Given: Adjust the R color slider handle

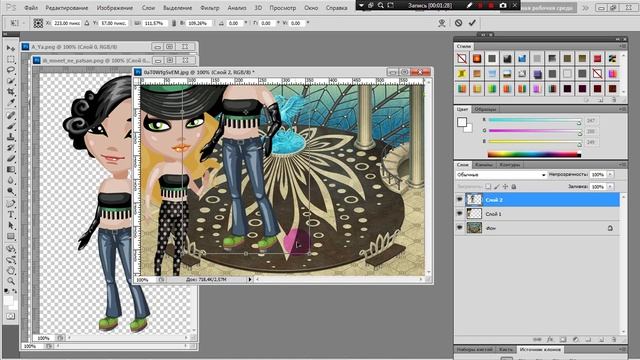Looking at the screenshot, I should tap(579, 122).
